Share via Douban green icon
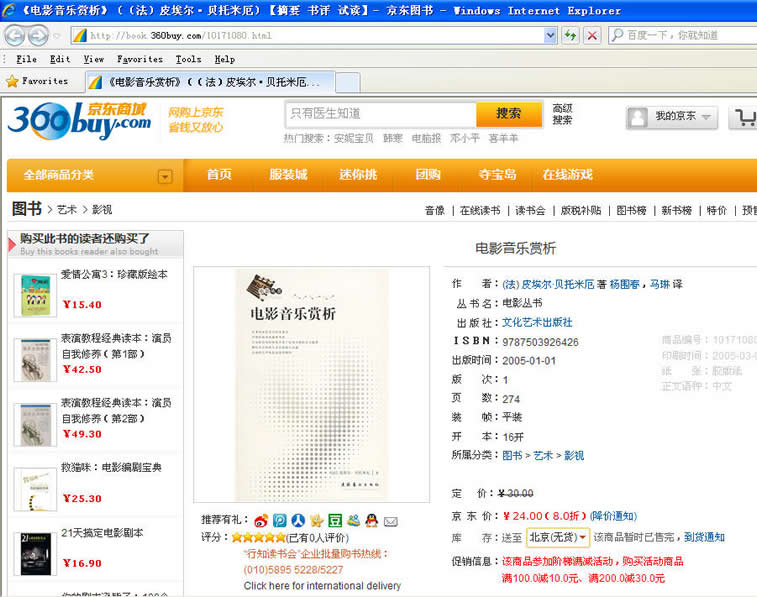 [x=335, y=520]
